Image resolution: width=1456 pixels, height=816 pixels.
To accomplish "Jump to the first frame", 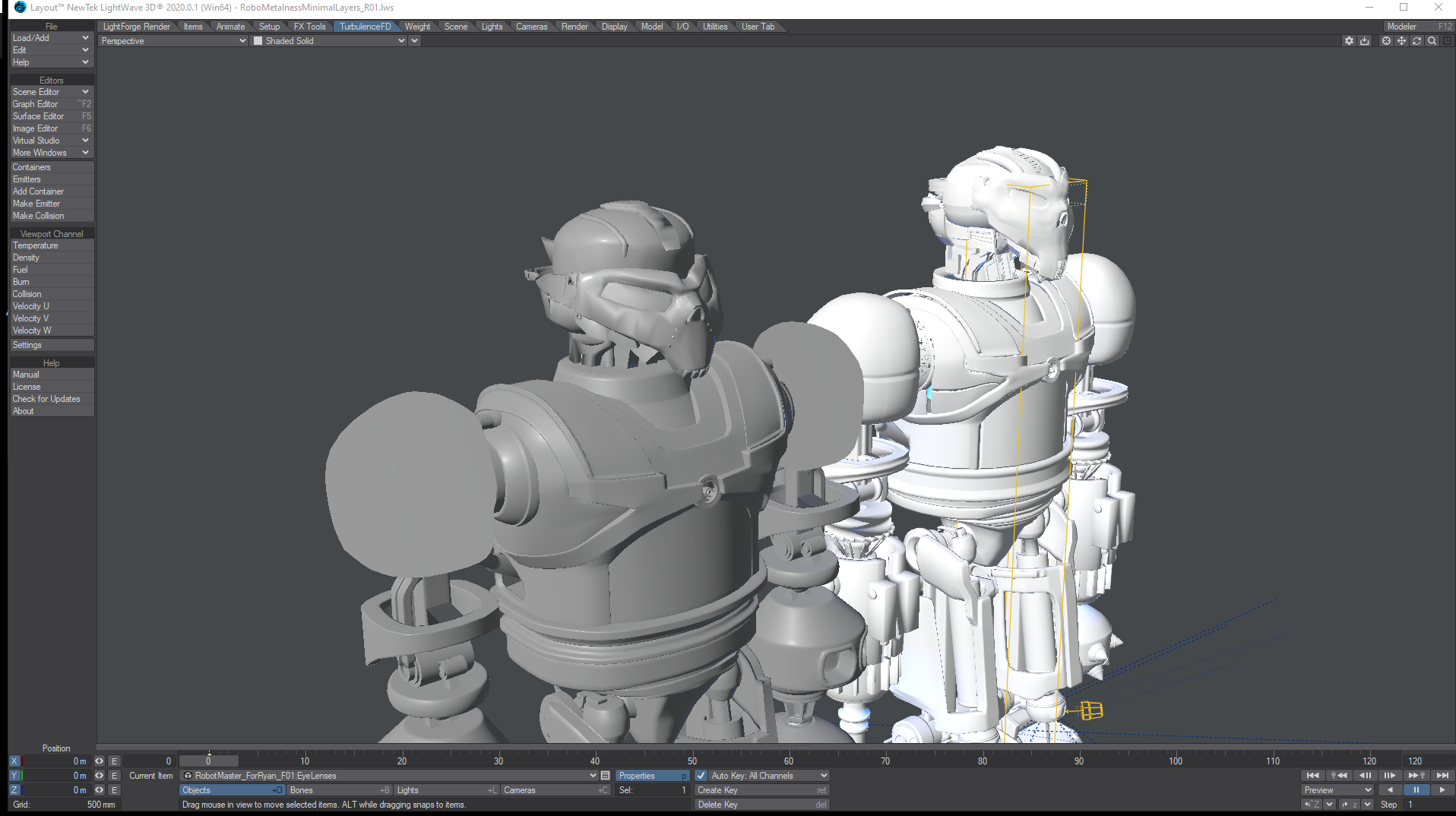I will [1312, 776].
